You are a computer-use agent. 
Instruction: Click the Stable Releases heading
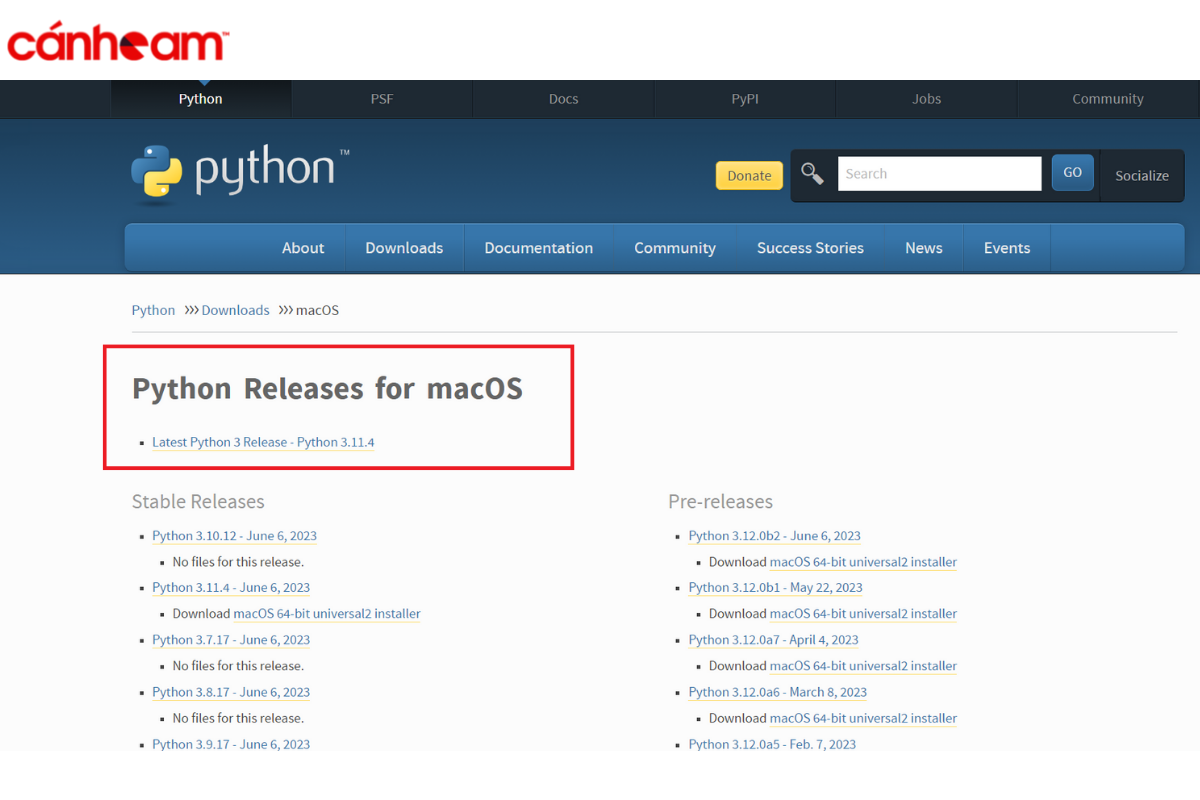coord(198,502)
